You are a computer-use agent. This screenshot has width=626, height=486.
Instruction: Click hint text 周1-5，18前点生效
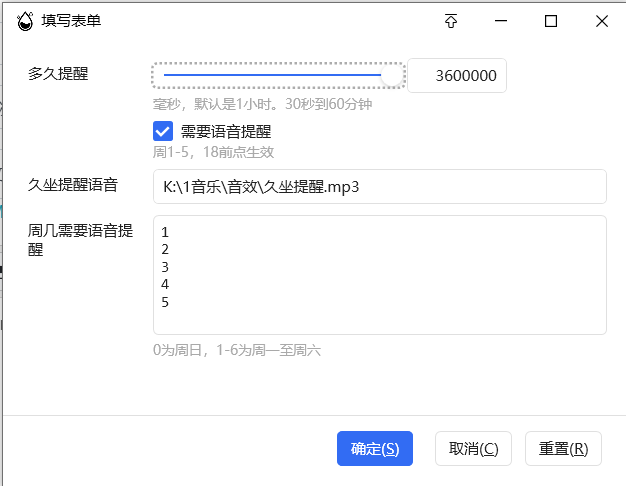tap(214, 152)
